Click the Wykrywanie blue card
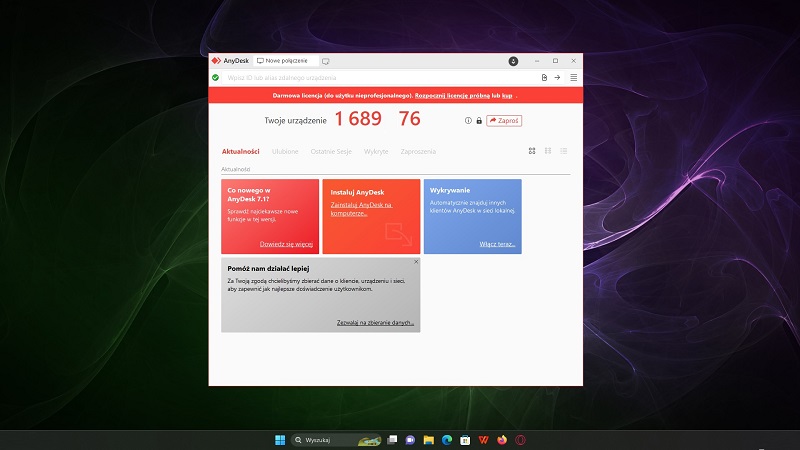 (x=472, y=216)
